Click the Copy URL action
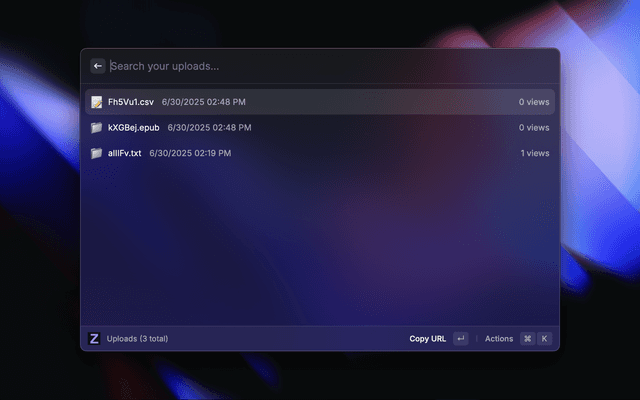Image resolution: width=640 pixels, height=400 pixels. click(x=427, y=339)
